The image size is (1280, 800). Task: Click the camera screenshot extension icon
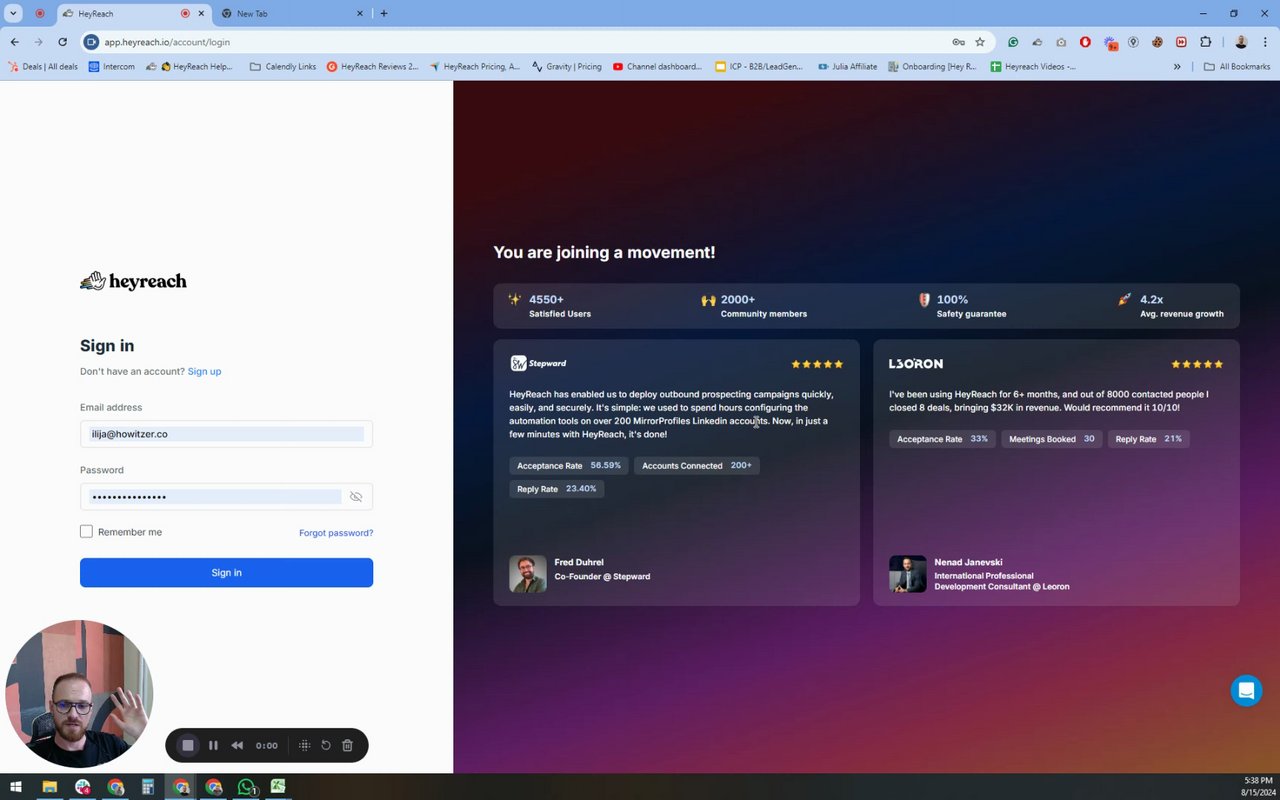[1061, 42]
